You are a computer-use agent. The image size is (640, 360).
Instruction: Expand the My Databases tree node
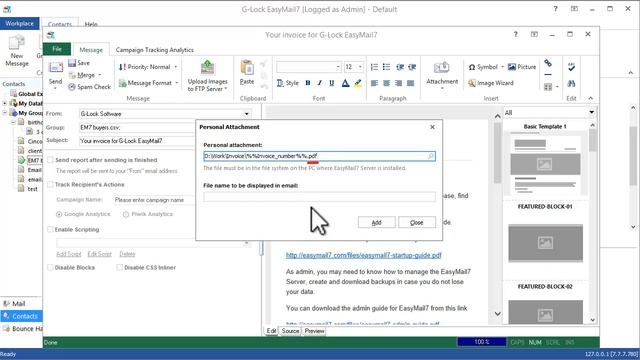point(5,103)
